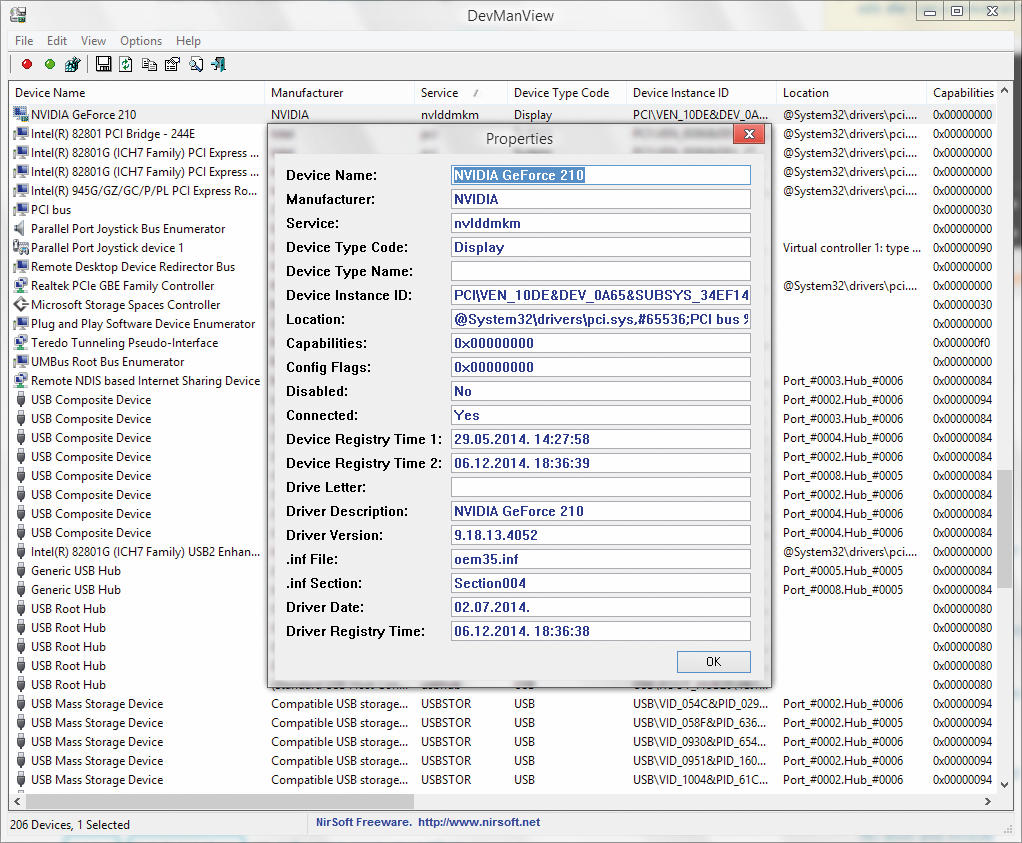Click '206 Devices, 1 Selected' in status bar
Viewport: 1022px width, 843px height.
pos(70,824)
